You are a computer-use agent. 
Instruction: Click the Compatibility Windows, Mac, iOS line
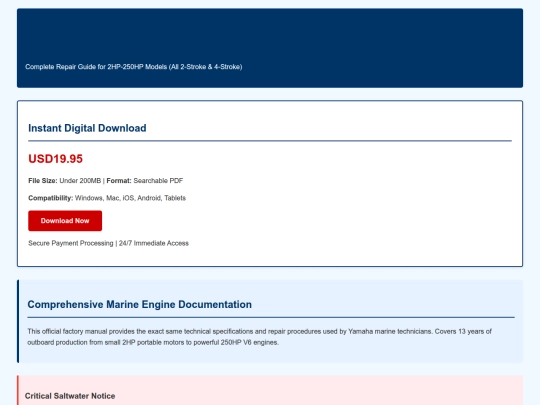107,198
